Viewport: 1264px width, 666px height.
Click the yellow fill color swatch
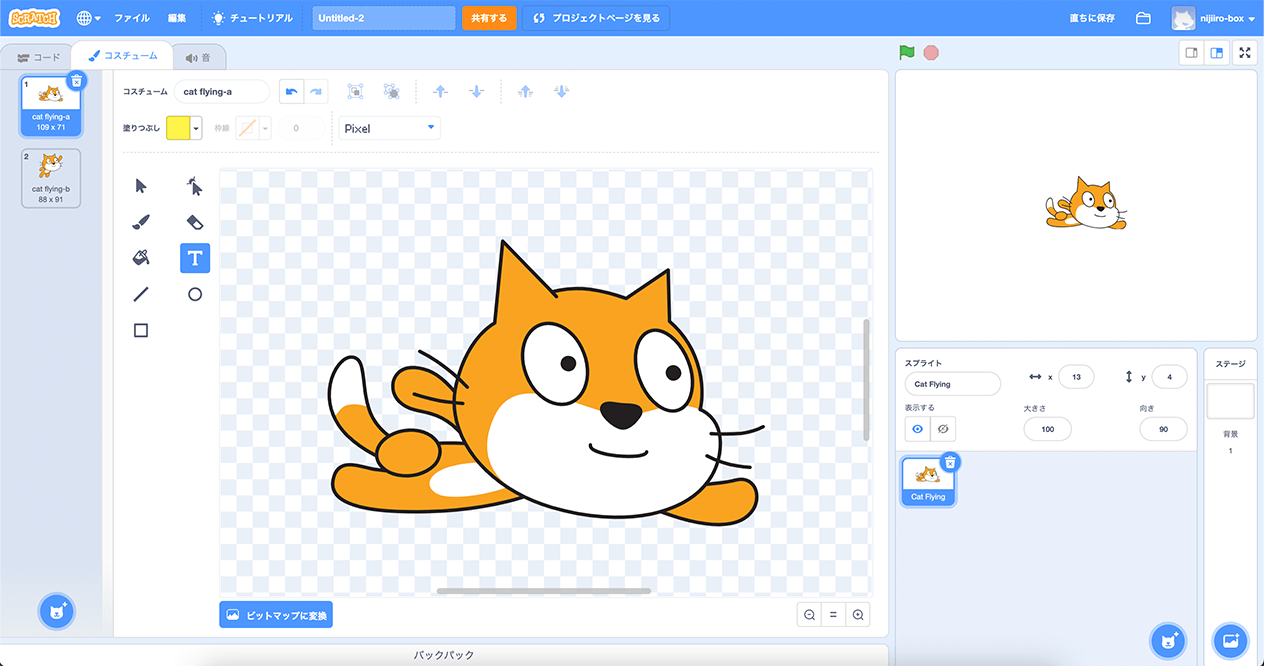click(x=178, y=128)
